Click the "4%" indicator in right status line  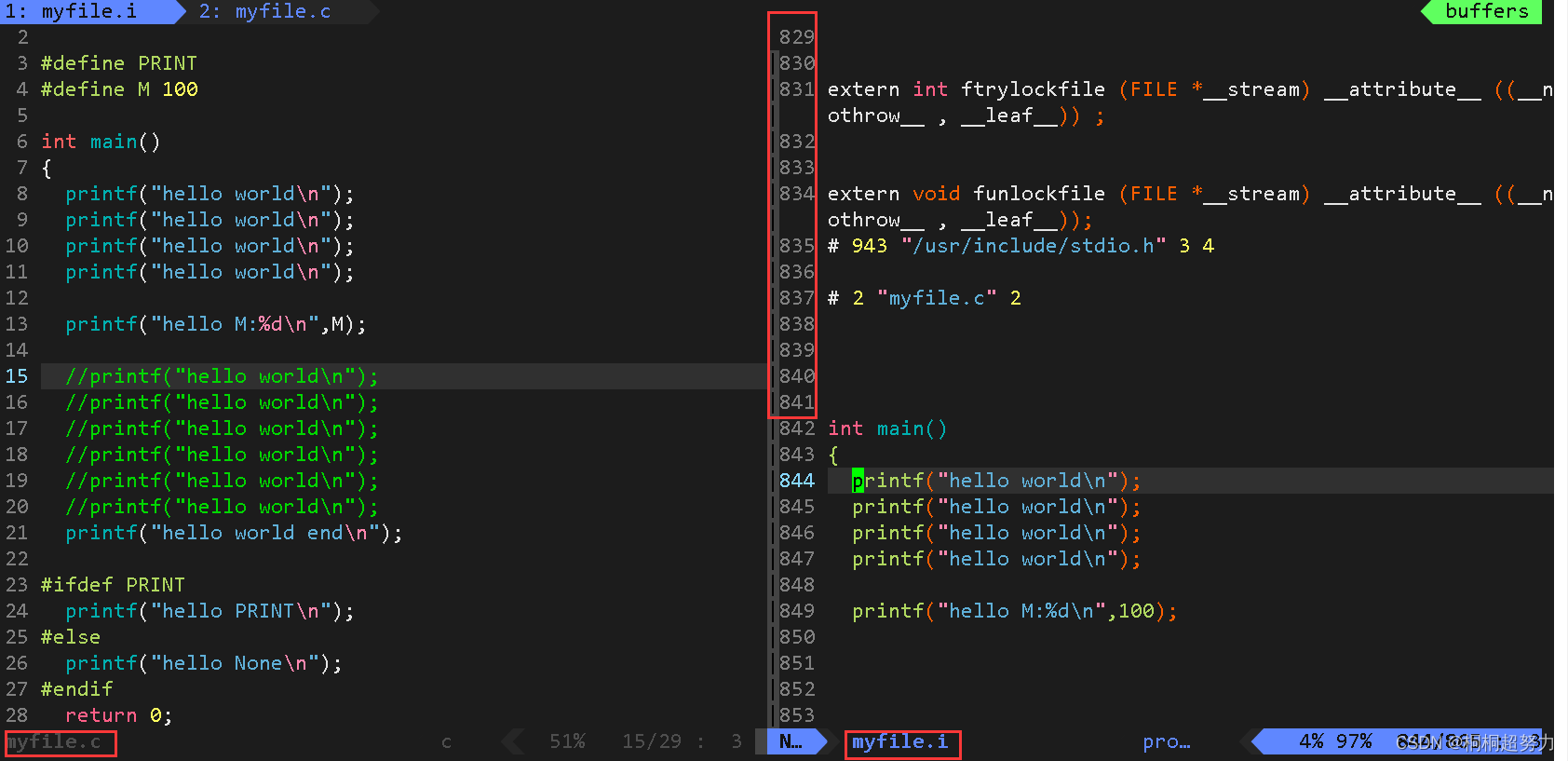tap(1311, 741)
